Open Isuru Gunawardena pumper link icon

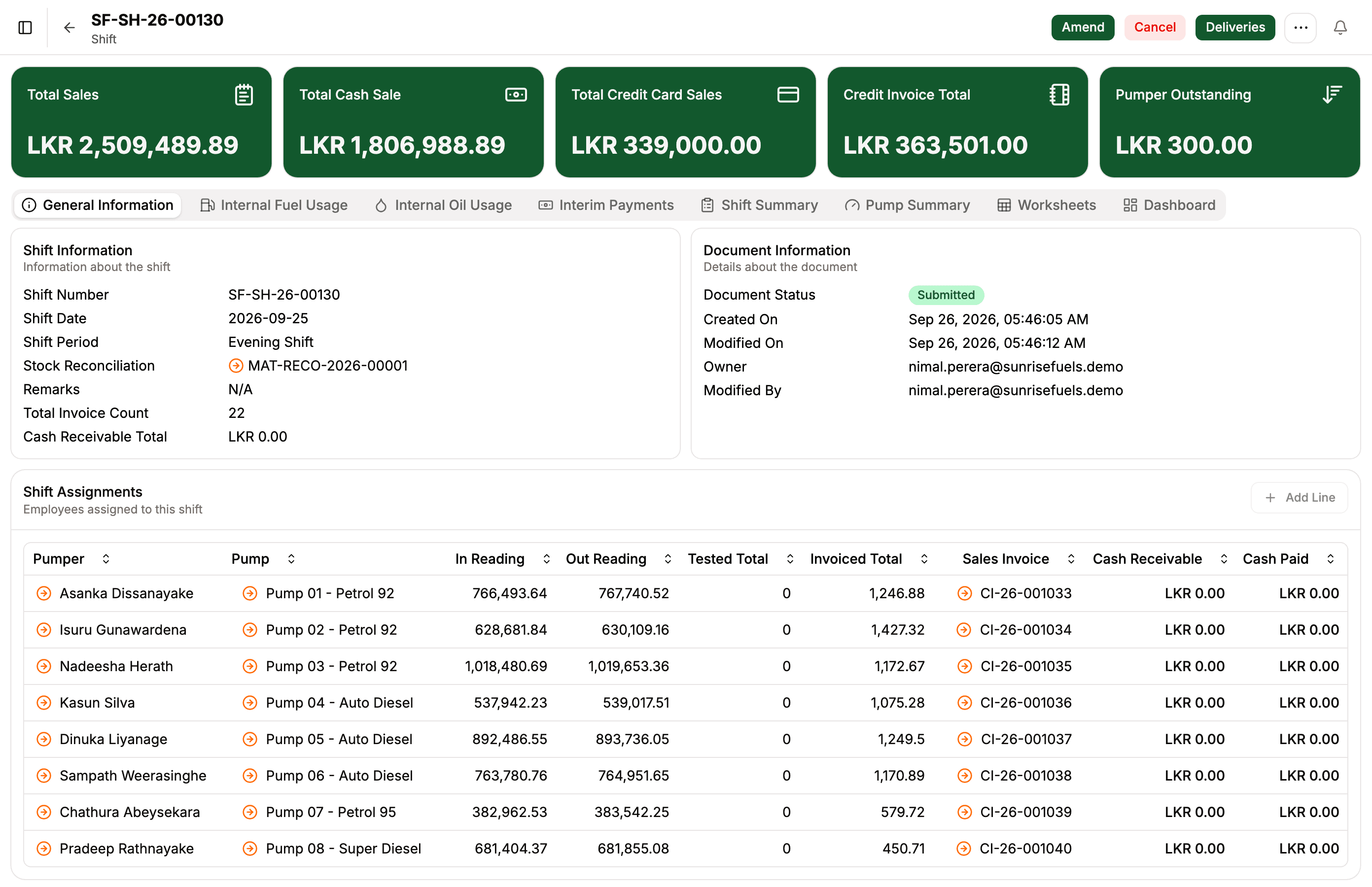coord(44,630)
